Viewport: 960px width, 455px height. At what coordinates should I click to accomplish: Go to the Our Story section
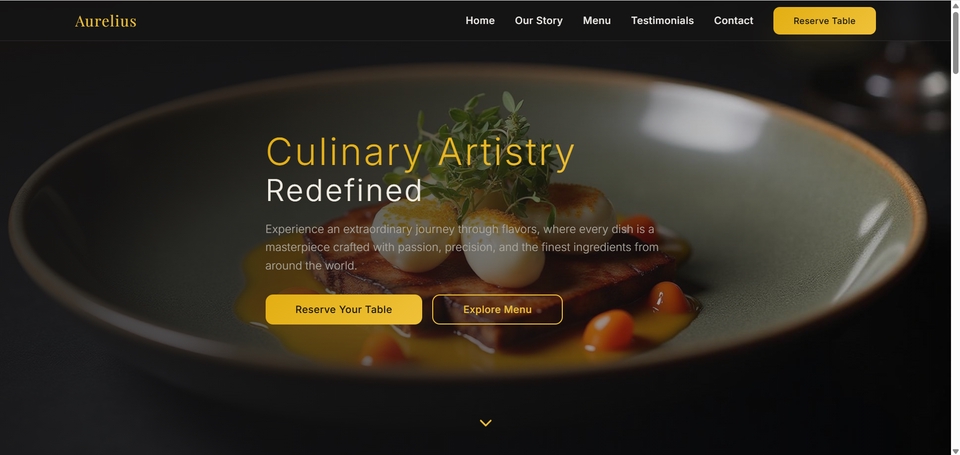click(x=539, y=21)
